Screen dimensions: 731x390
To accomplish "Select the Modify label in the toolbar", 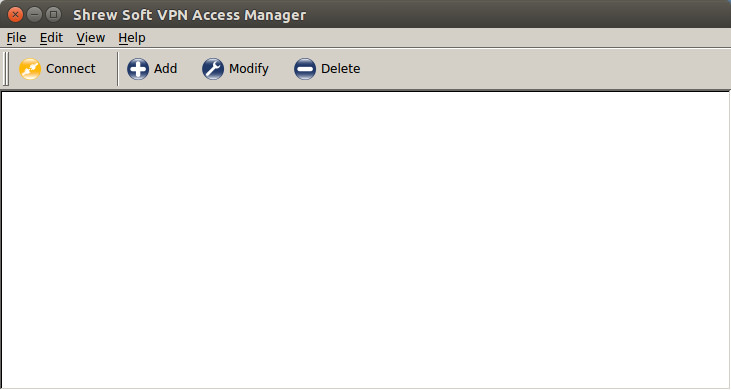I will click(249, 69).
